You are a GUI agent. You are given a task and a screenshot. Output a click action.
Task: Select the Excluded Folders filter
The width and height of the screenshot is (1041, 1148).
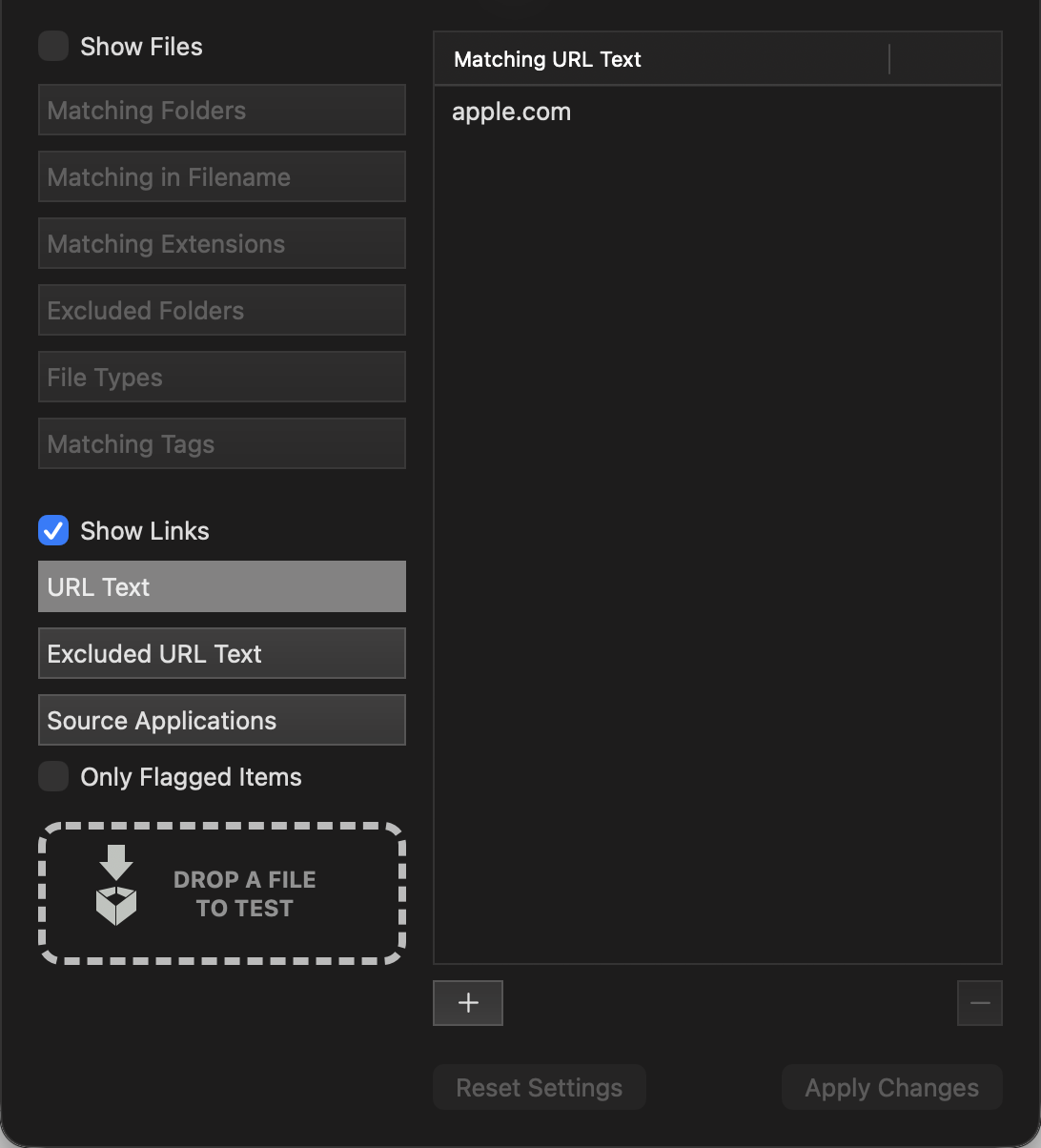(222, 310)
